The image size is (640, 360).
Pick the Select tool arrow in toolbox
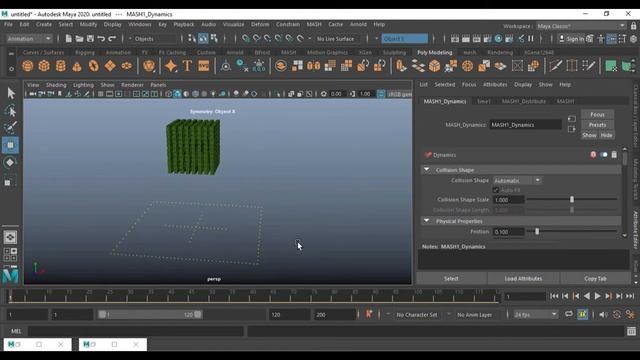(11, 93)
